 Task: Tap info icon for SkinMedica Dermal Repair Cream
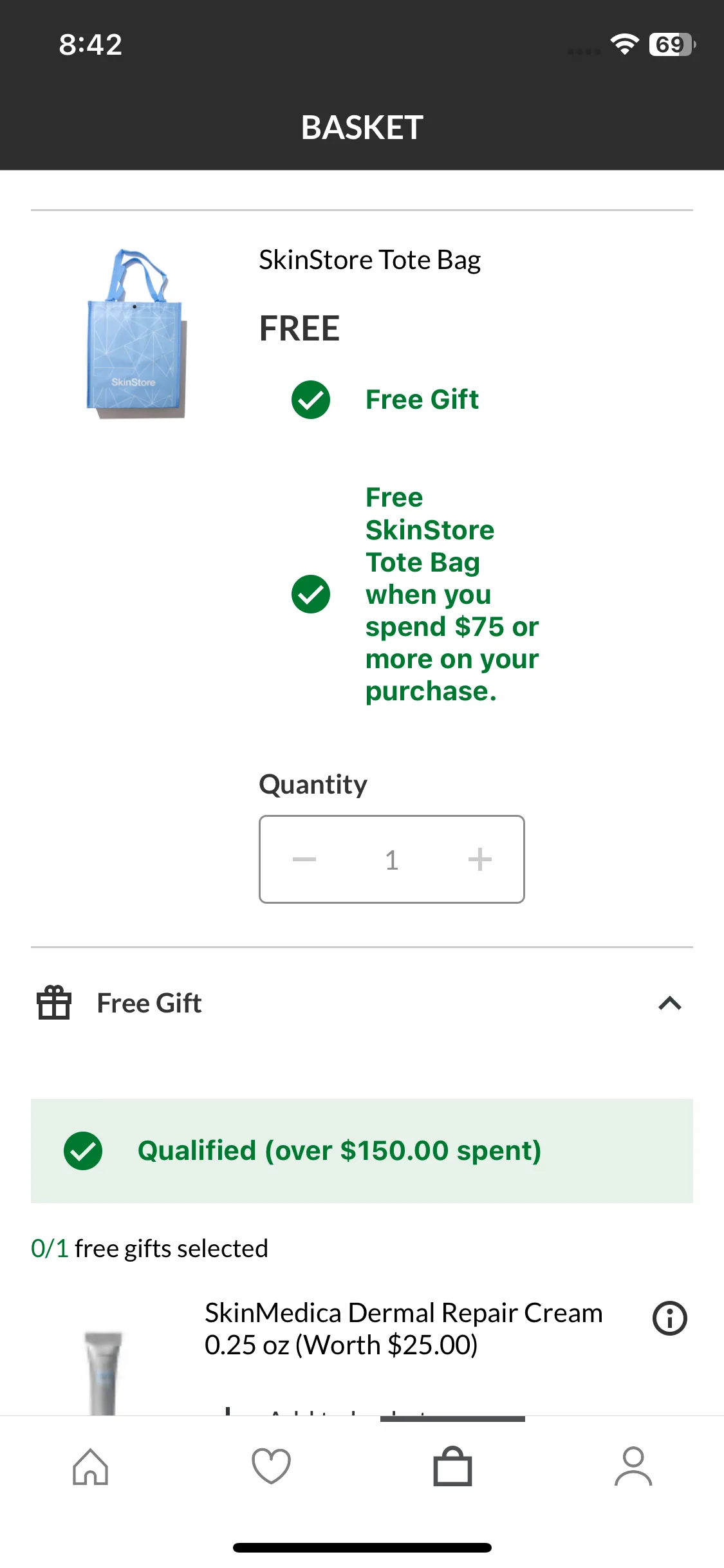(x=669, y=1318)
